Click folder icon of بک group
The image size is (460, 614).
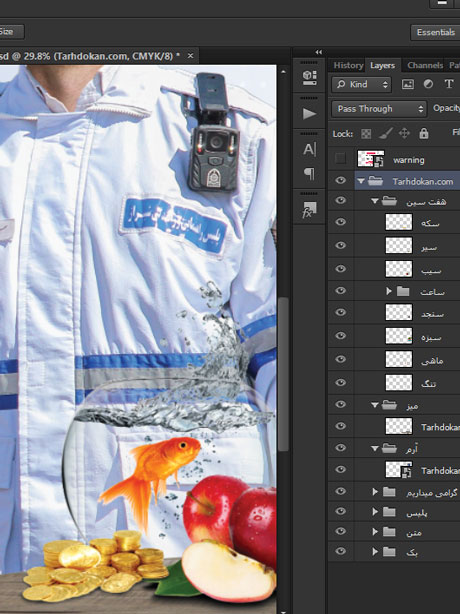pyautogui.click(x=389, y=552)
